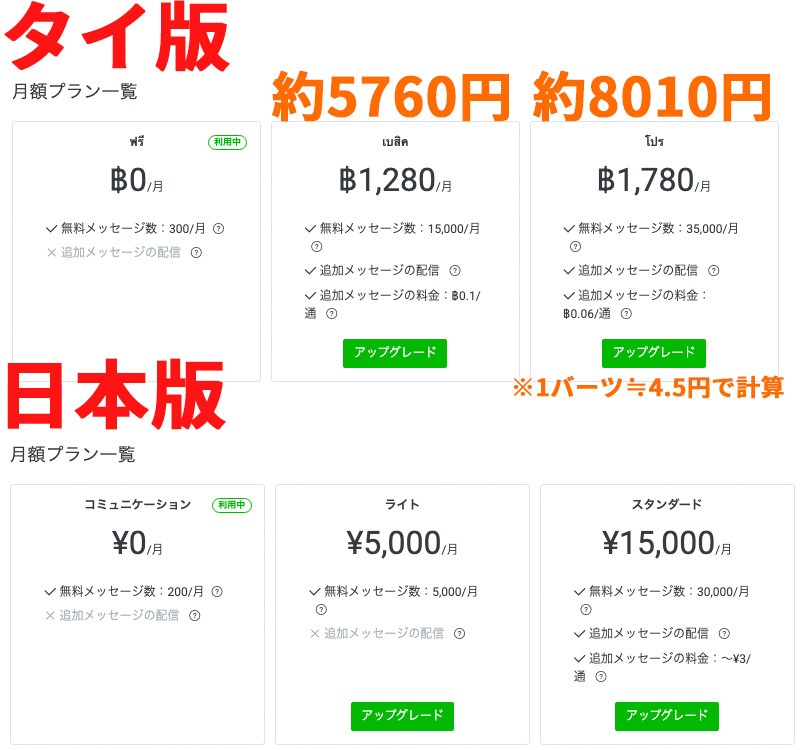Open help icon beside ライト plan 追加メッセージの配信
800x750 pixels.
point(459,634)
